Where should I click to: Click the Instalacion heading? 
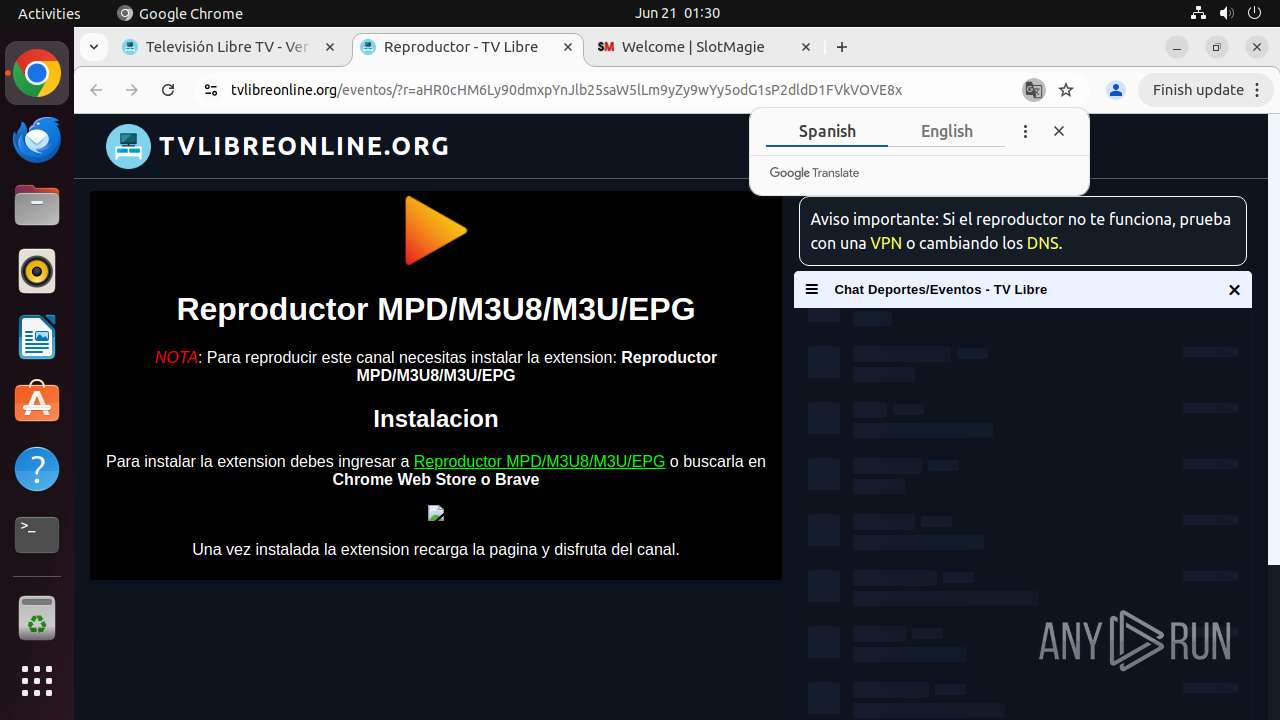point(435,418)
